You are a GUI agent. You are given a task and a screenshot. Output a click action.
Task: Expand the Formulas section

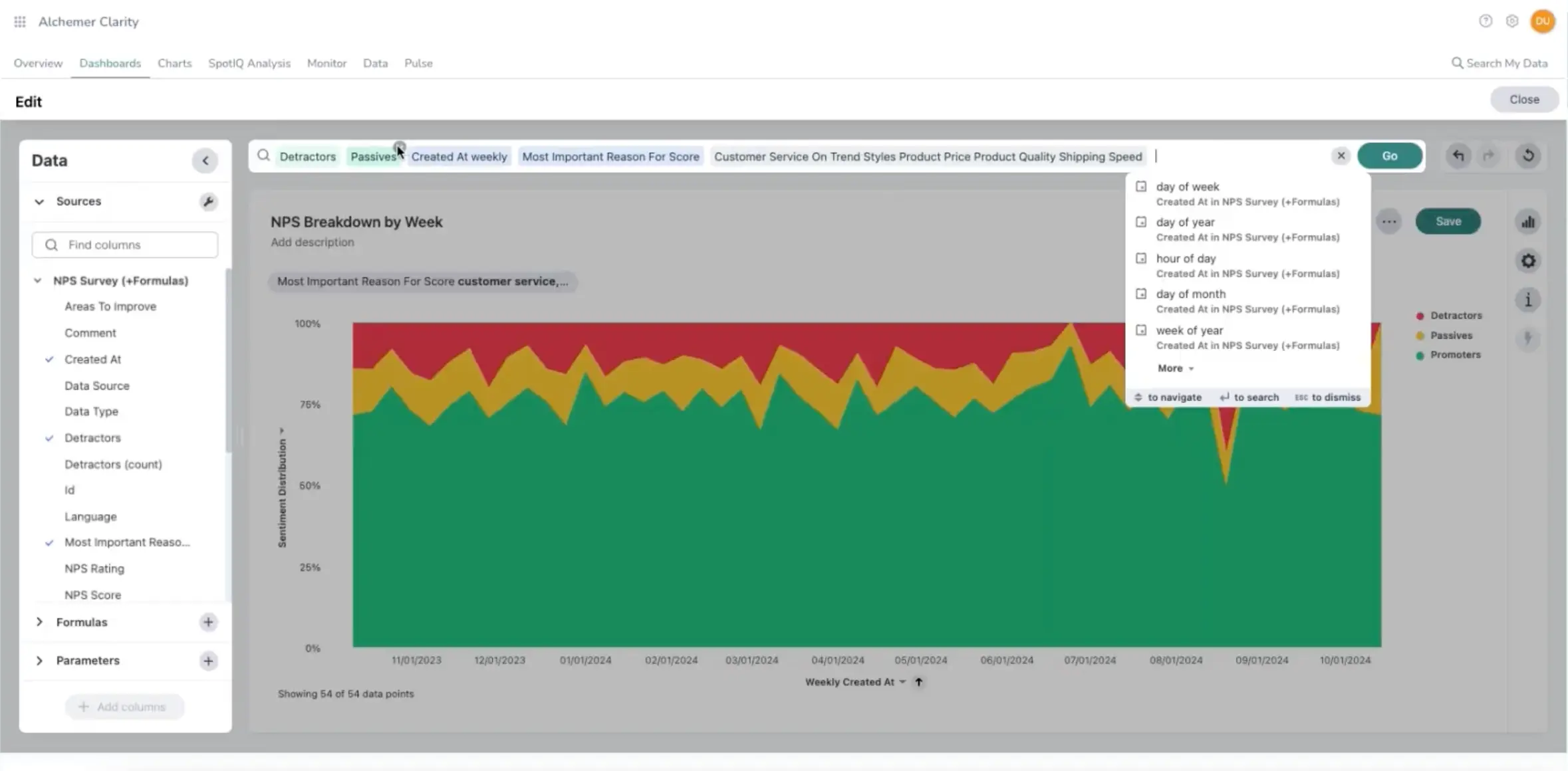39,622
